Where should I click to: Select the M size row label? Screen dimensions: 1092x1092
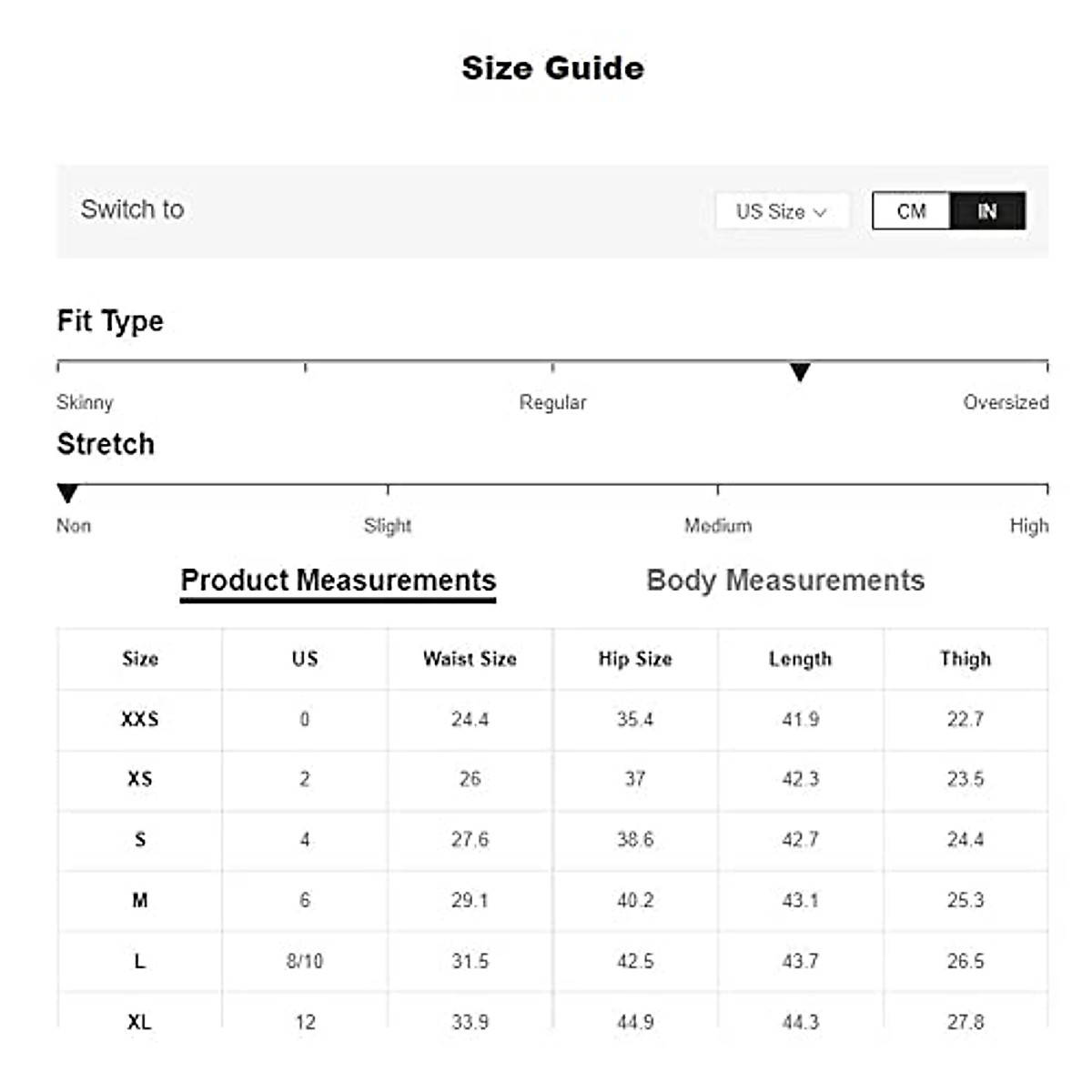pyautogui.click(x=140, y=900)
